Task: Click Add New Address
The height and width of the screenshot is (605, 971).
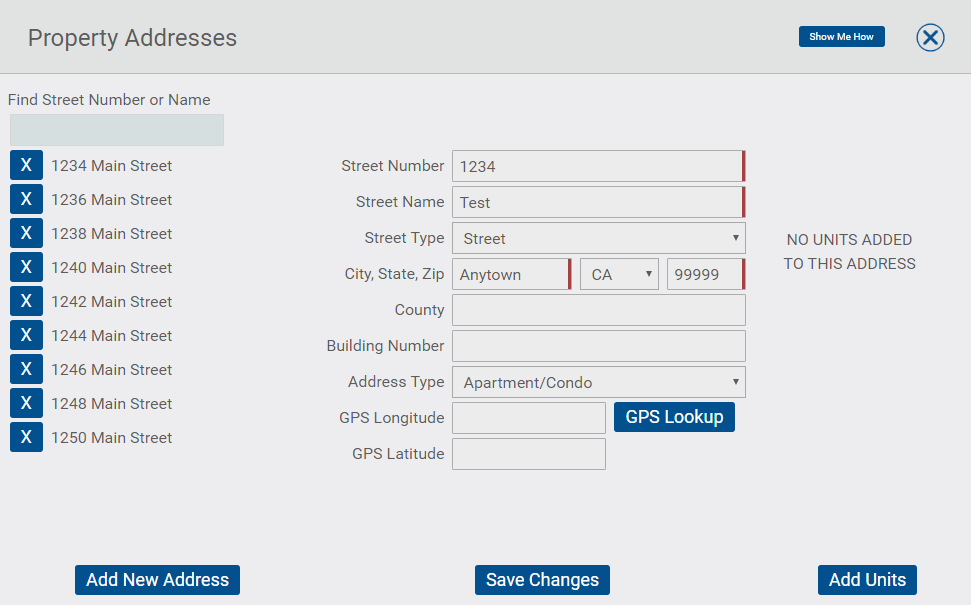Action: click(x=157, y=580)
